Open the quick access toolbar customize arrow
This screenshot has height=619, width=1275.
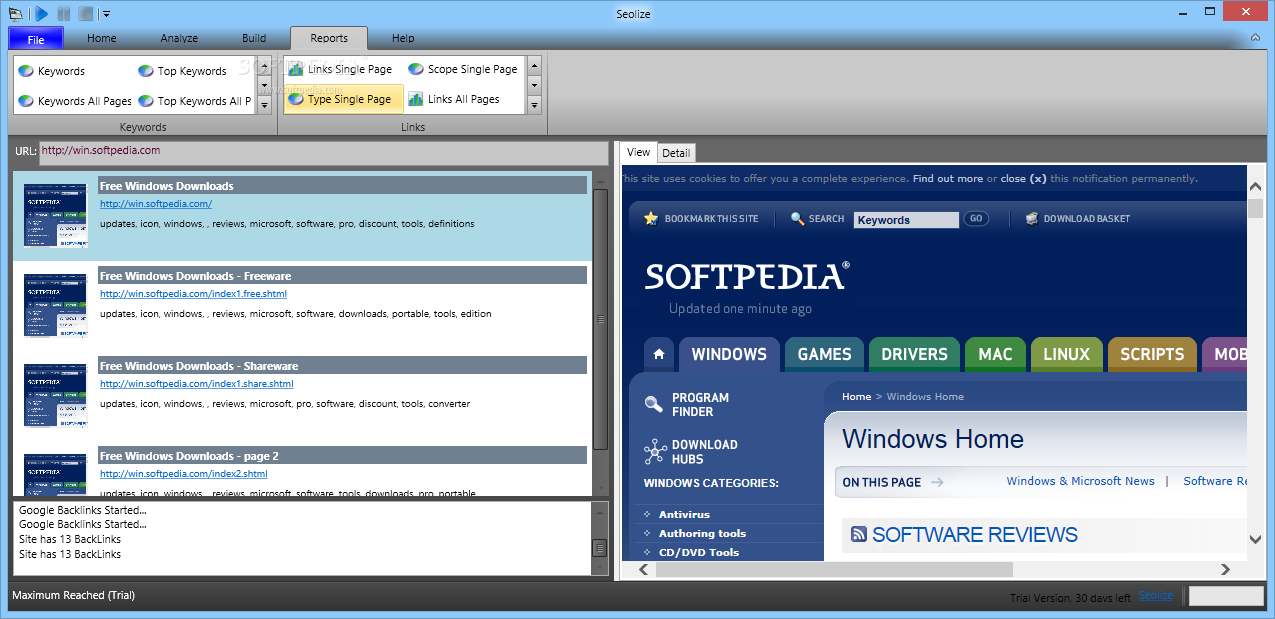(x=106, y=14)
